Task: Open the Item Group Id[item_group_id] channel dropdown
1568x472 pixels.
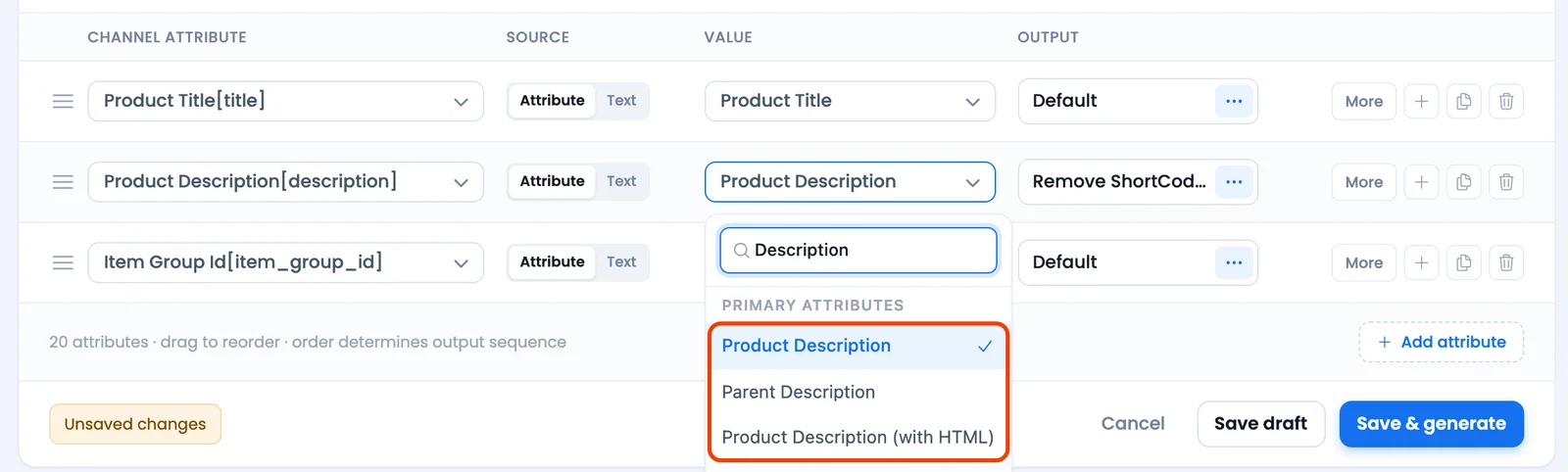Action: 285,262
